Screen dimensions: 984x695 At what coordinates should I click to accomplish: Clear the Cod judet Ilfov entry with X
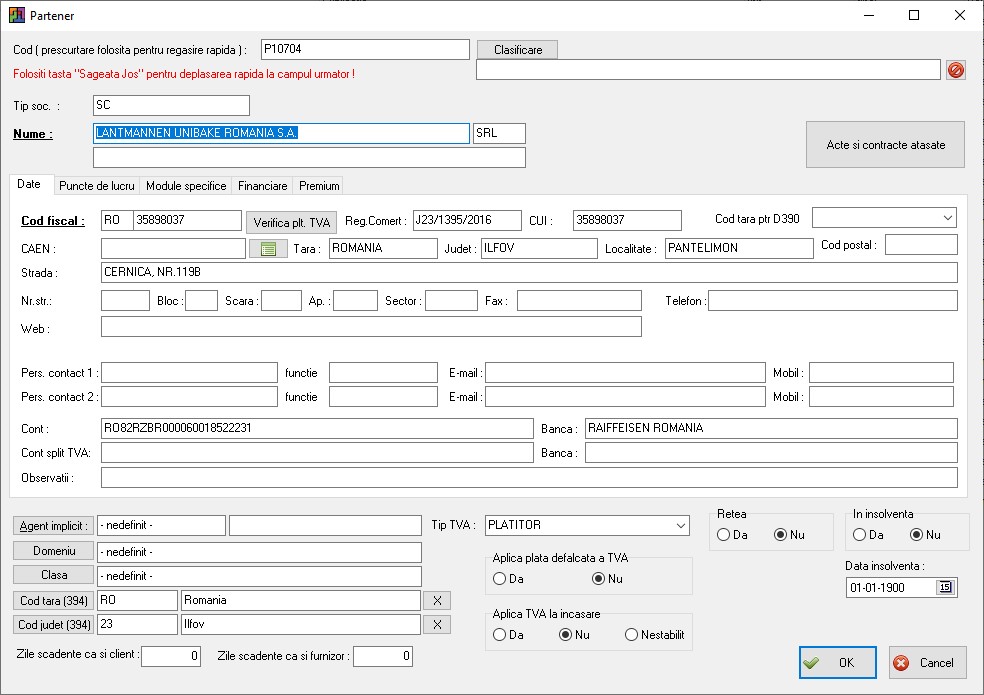point(436,625)
